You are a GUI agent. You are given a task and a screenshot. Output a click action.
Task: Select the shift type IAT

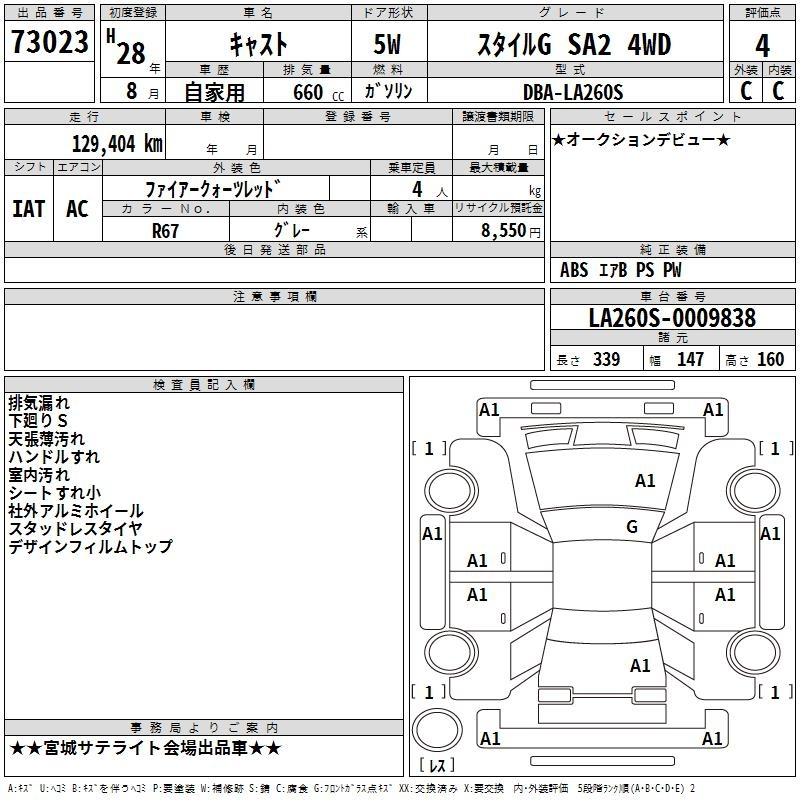pos(29,209)
